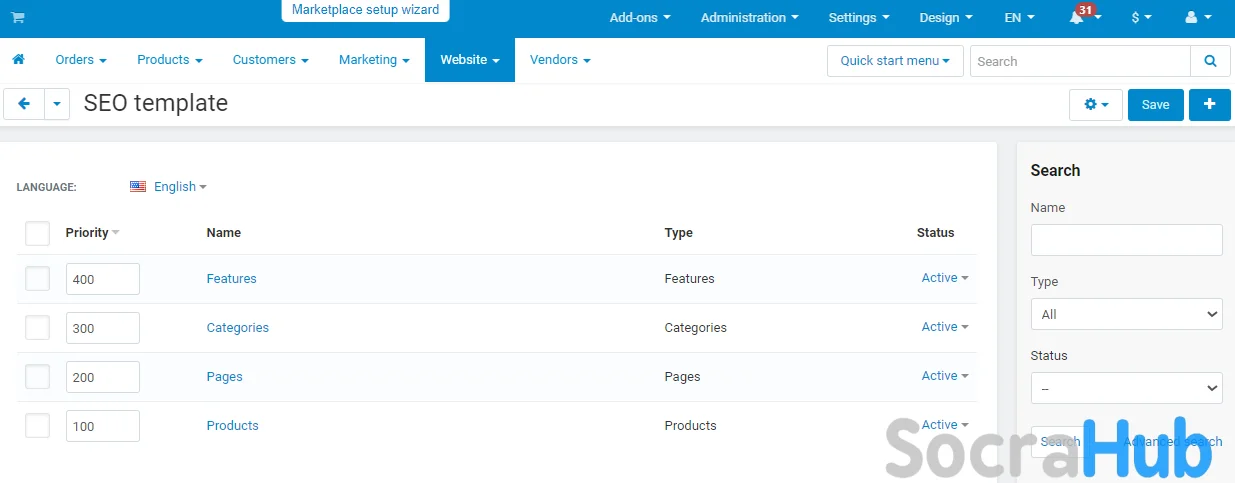Click the shopping cart storefront icon
The width and height of the screenshot is (1235, 483).
18,18
